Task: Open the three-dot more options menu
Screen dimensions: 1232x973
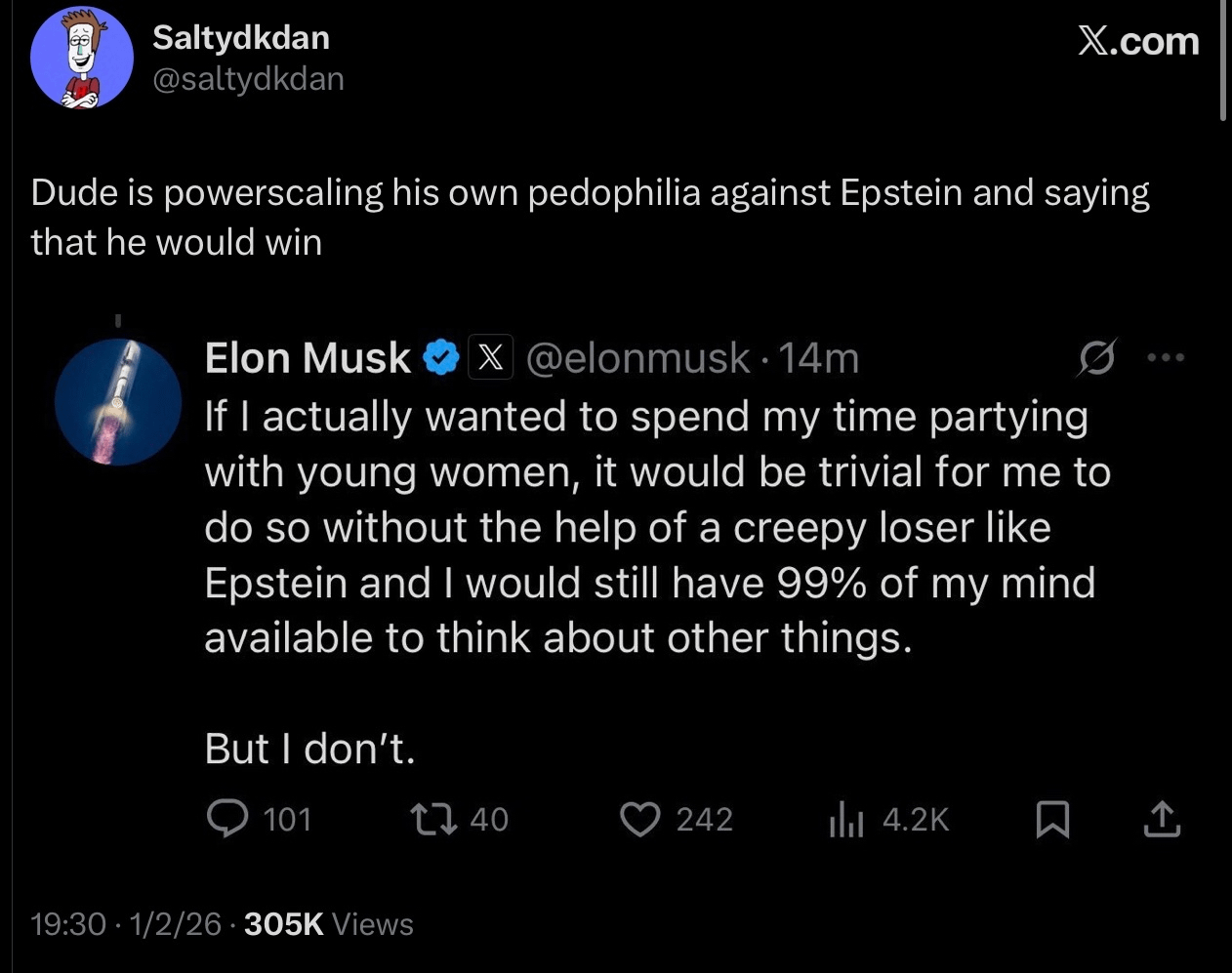Action: click(x=1165, y=358)
